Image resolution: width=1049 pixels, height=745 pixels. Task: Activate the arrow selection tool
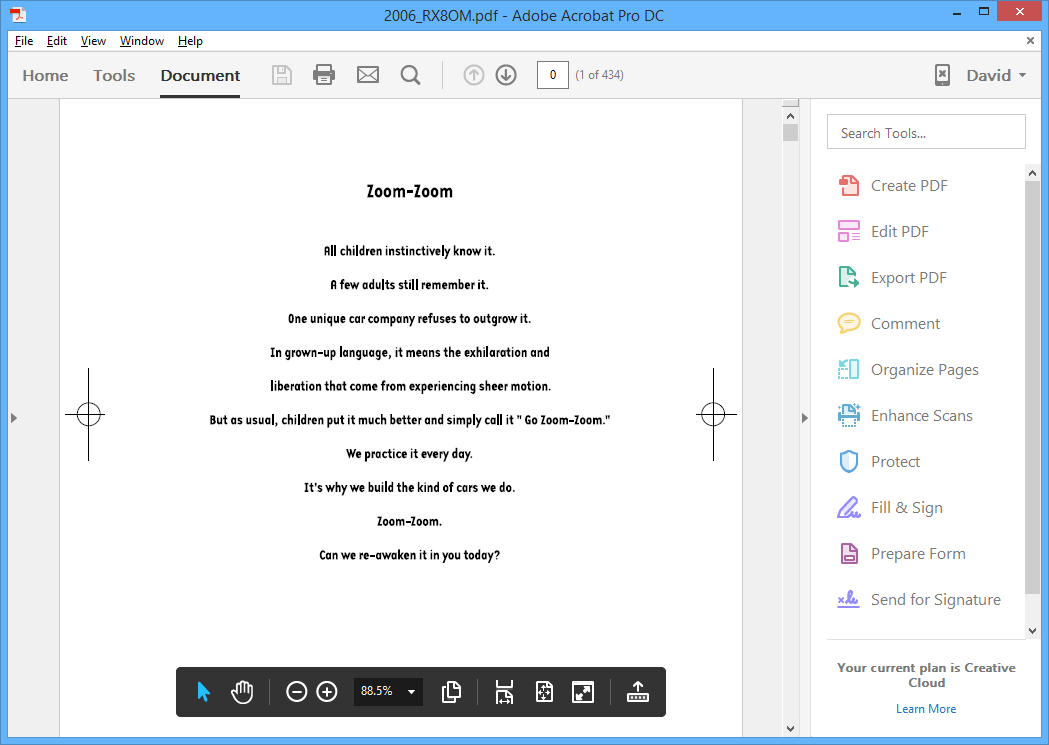(x=204, y=691)
